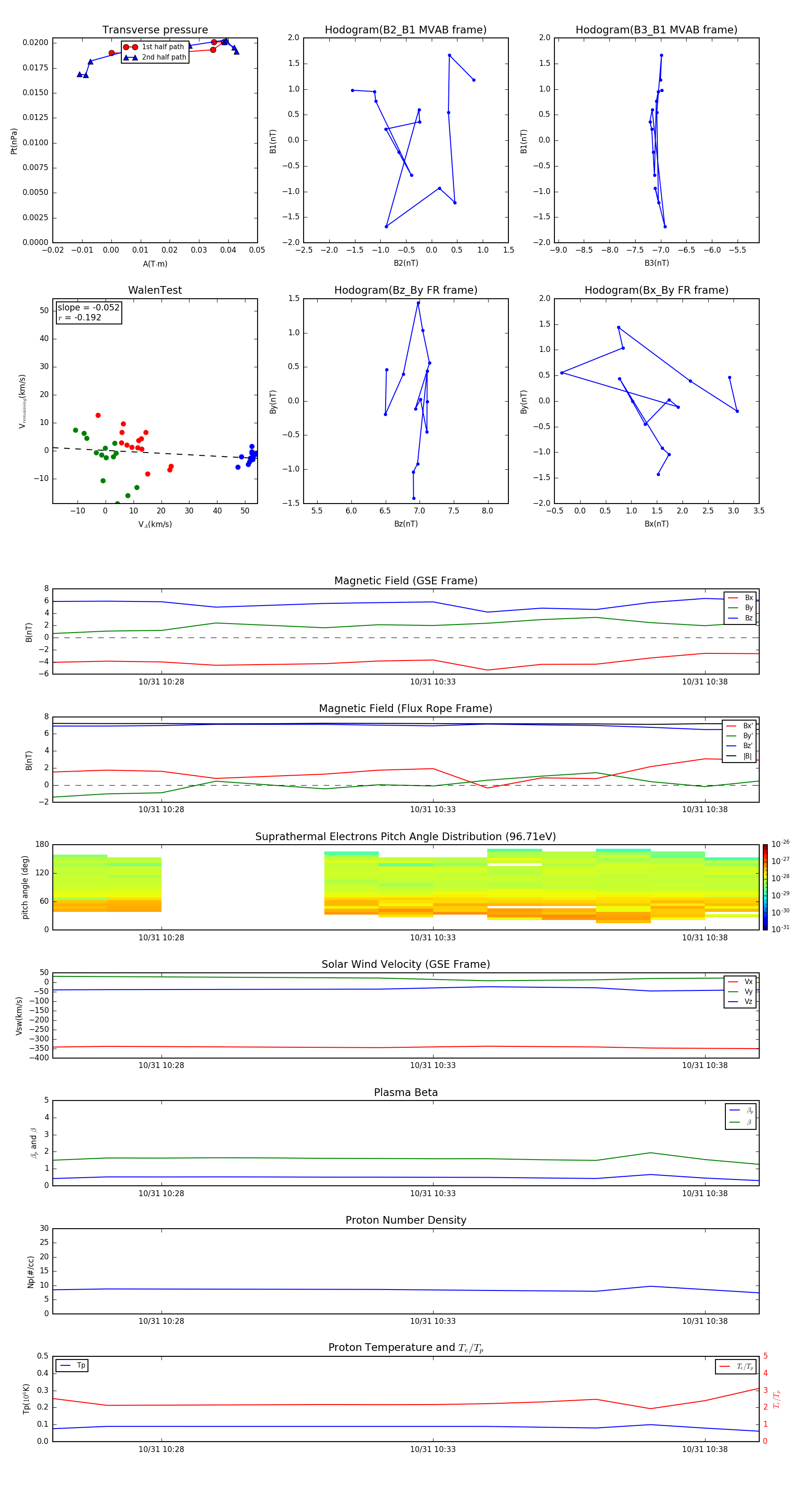Click the 'pitch angle (deg)' axis label
This screenshot has height=1489, width=812.
click(25, 887)
